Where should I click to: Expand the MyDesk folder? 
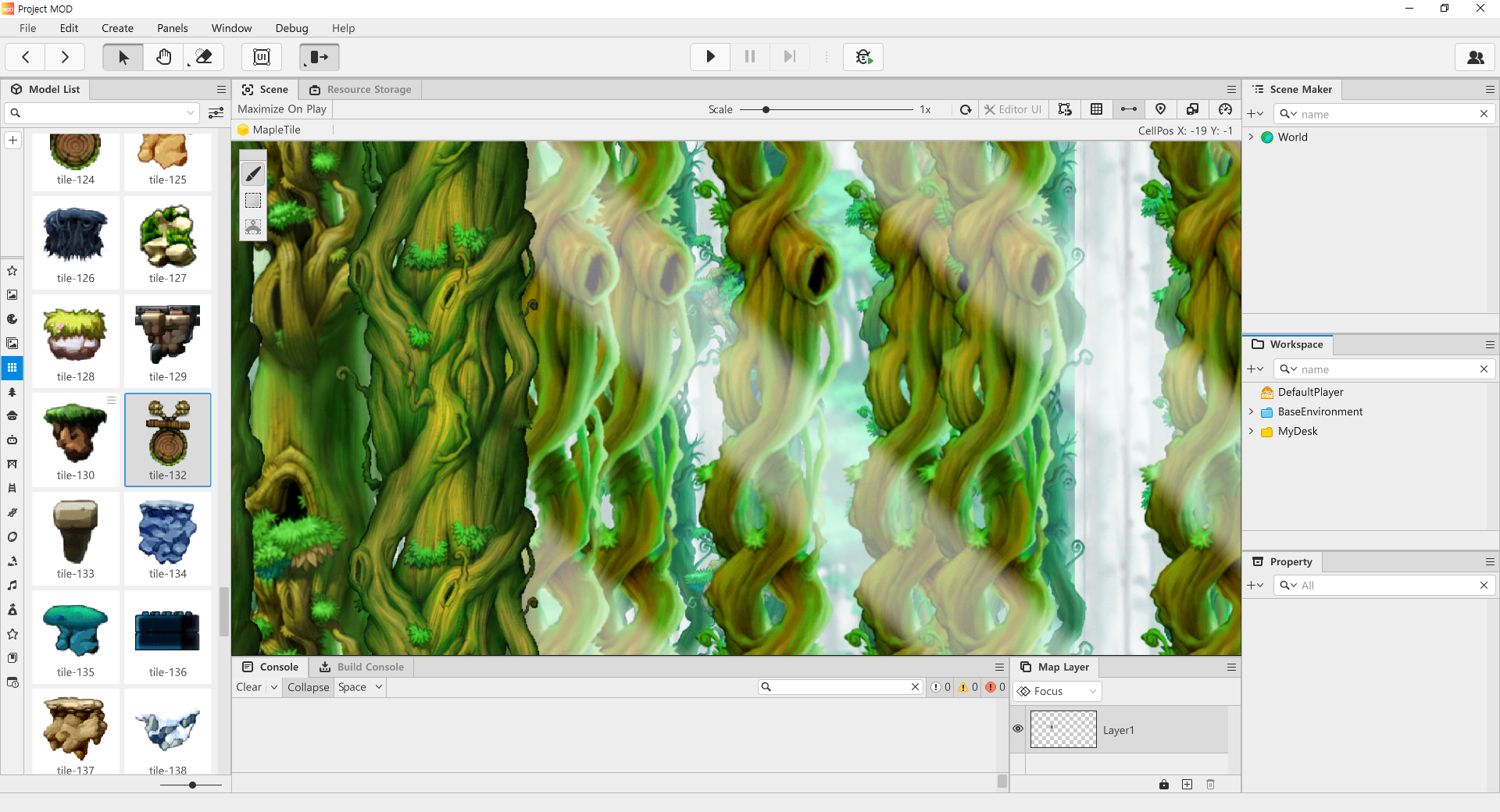click(x=1252, y=431)
